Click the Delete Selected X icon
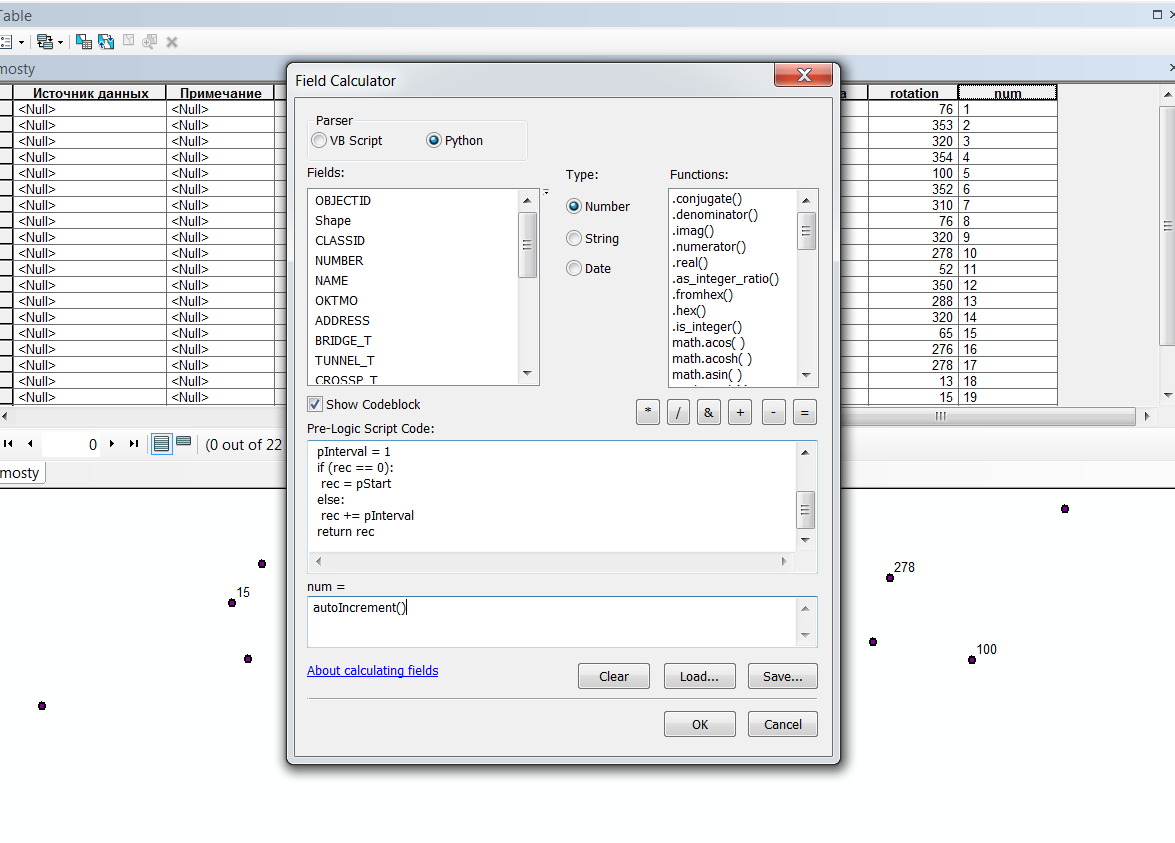Screen dimensions: 1175x843 172,42
